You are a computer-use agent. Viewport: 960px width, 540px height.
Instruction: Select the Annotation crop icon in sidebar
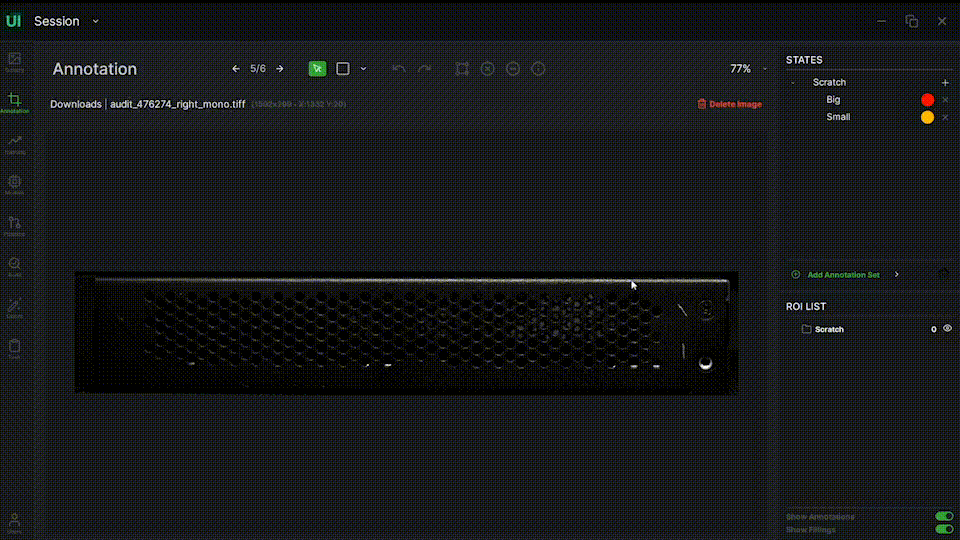pyautogui.click(x=15, y=102)
